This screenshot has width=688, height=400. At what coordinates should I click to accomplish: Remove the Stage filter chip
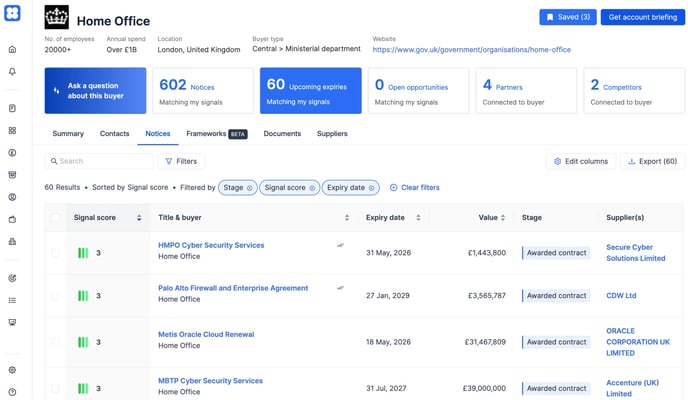249,188
